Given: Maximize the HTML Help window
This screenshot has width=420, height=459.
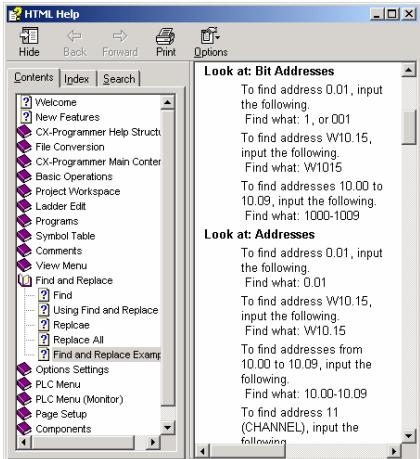Looking at the screenshot, I should tap(392, 14).
